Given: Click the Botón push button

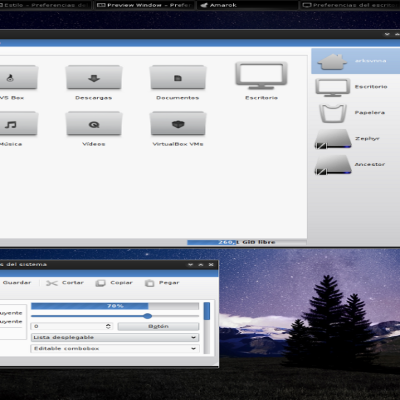Looking at the screenshot, I should pos(158,326).
